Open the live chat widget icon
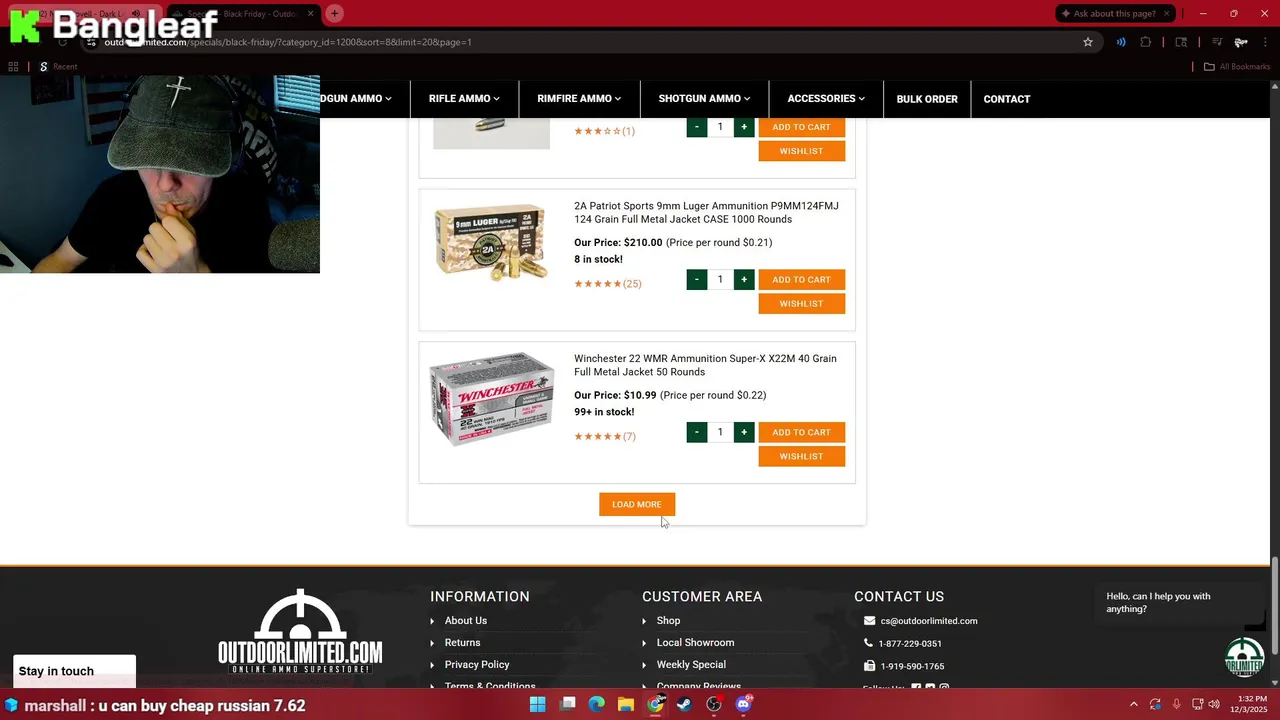The height and width of the screenshot is (720, 1280). click(x=1245, y=657)
